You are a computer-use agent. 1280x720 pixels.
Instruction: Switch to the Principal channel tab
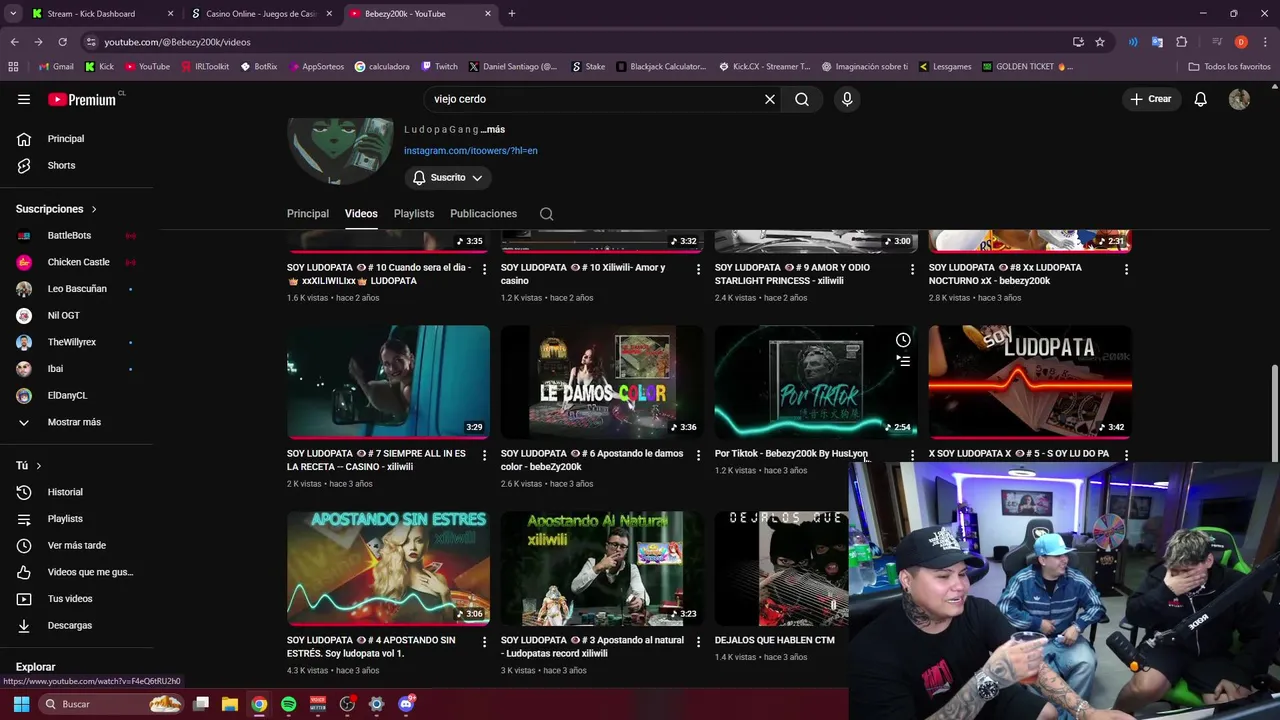point(308,214)
